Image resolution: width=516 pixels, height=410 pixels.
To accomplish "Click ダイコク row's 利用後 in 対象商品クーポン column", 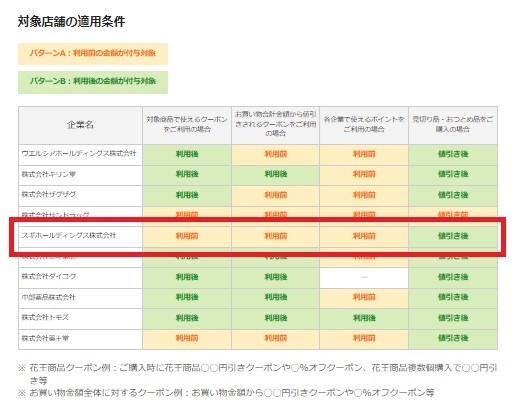I will click(x=187, y=277).
